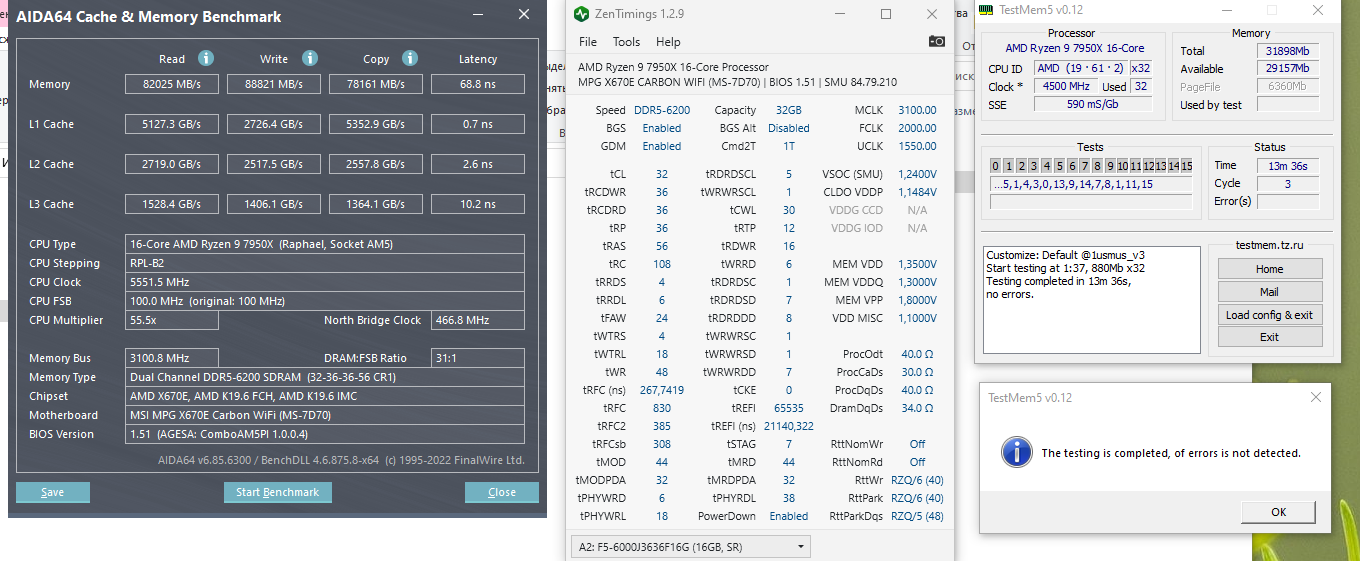Click the TestMem5 log text area
The image size is (1360, 561).
tap(1091, 299)
